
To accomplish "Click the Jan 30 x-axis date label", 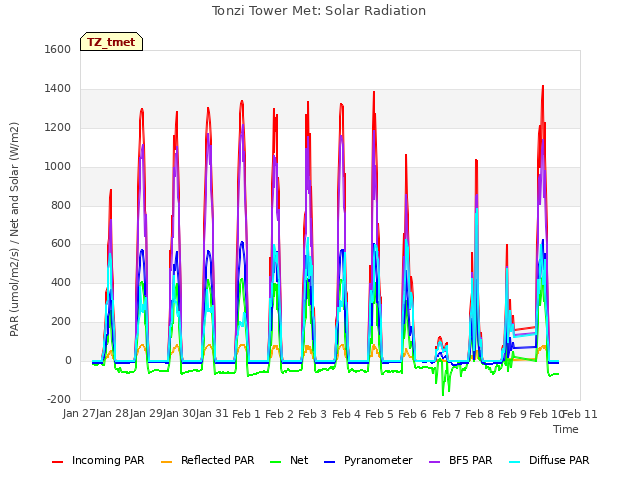I will coord(179,414).
